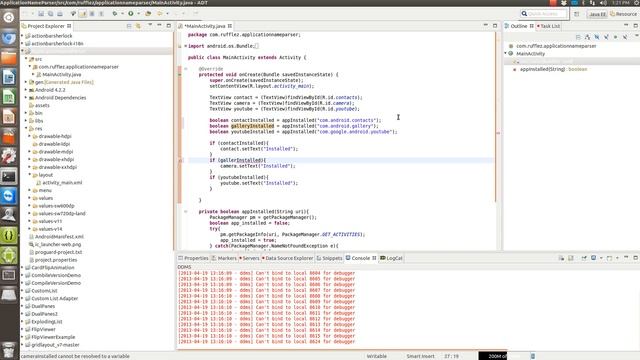Click the green Run toolbar icon
Screen dimensions: 640x360
pos(131,14)
